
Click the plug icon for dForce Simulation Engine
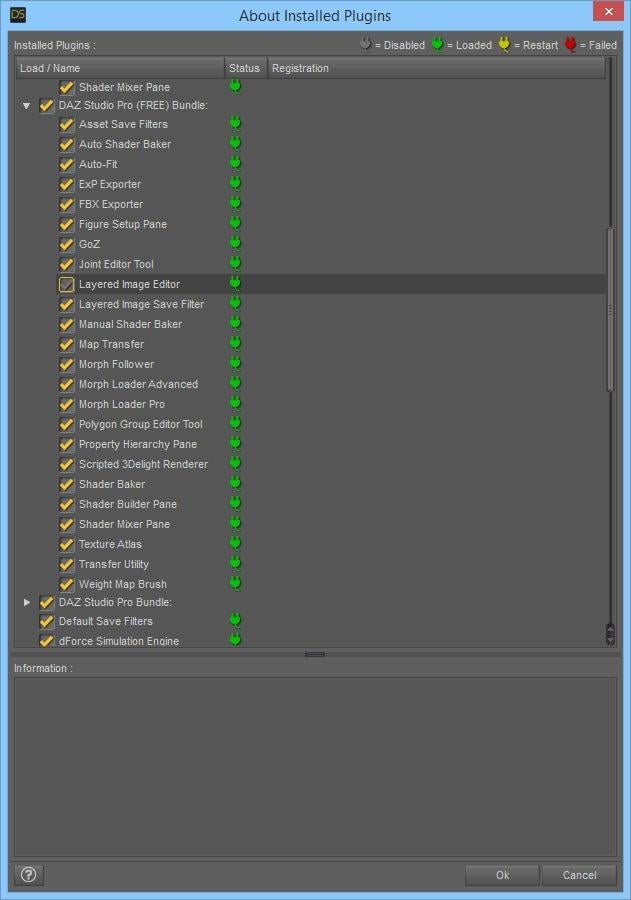pyautogui.click(x=235, y=639)
